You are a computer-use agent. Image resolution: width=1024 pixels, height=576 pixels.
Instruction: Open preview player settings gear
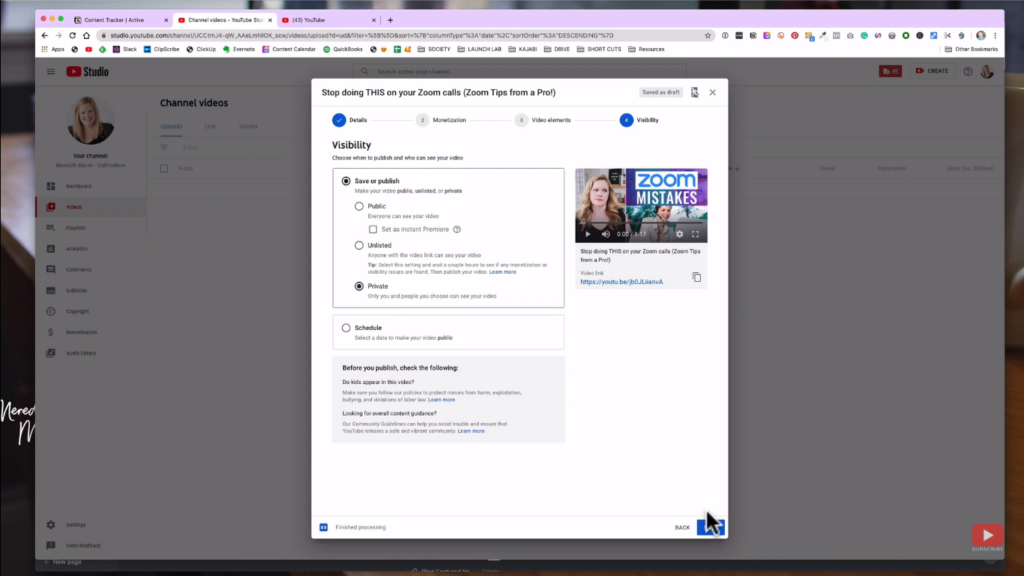pyautogui.click(x=679, y=234)
